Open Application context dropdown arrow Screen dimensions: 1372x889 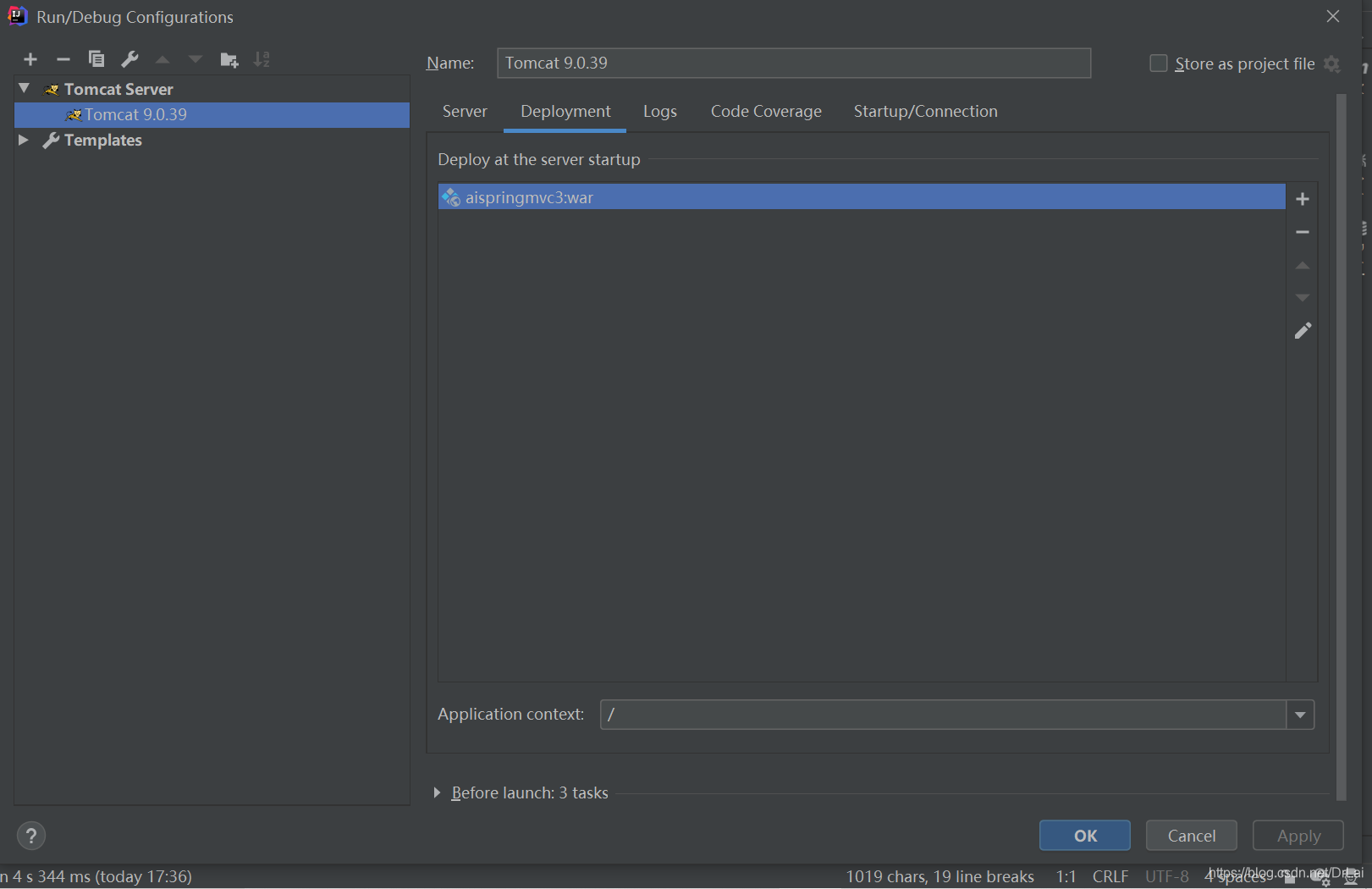click(1300, 715)
